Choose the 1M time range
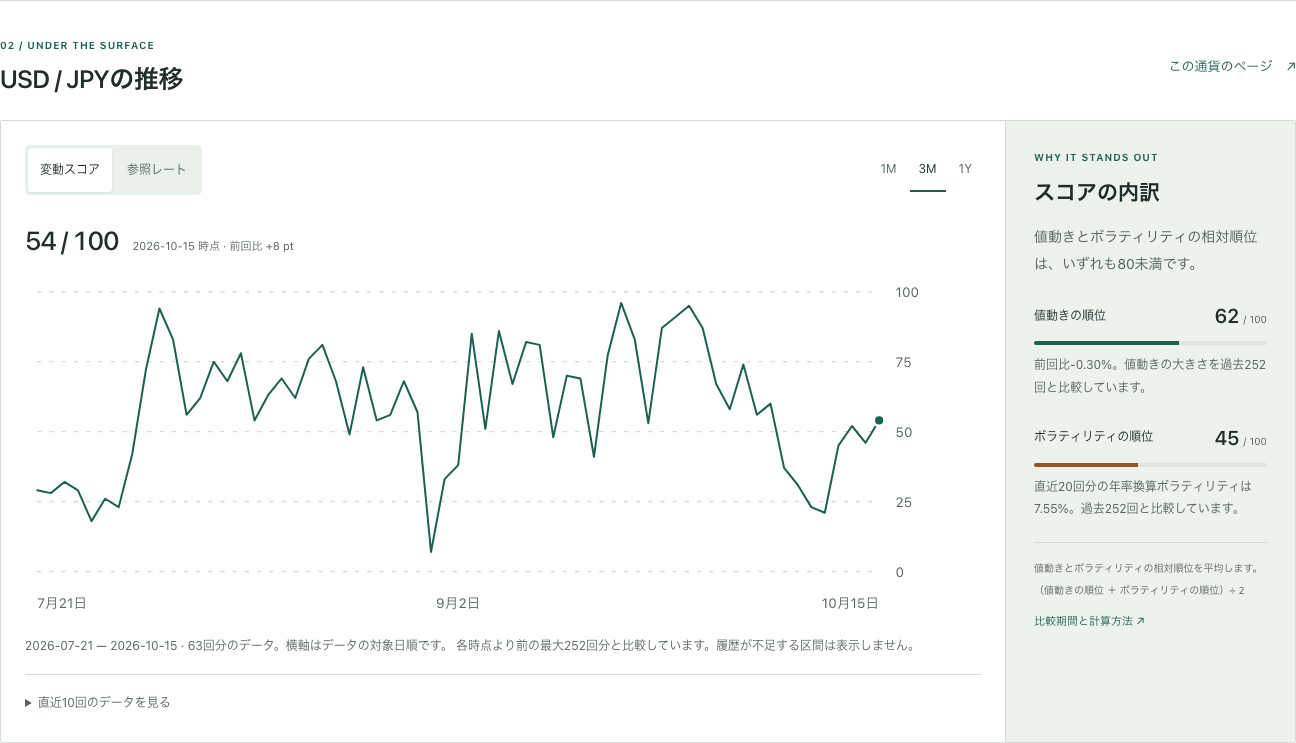 (888, 169)
